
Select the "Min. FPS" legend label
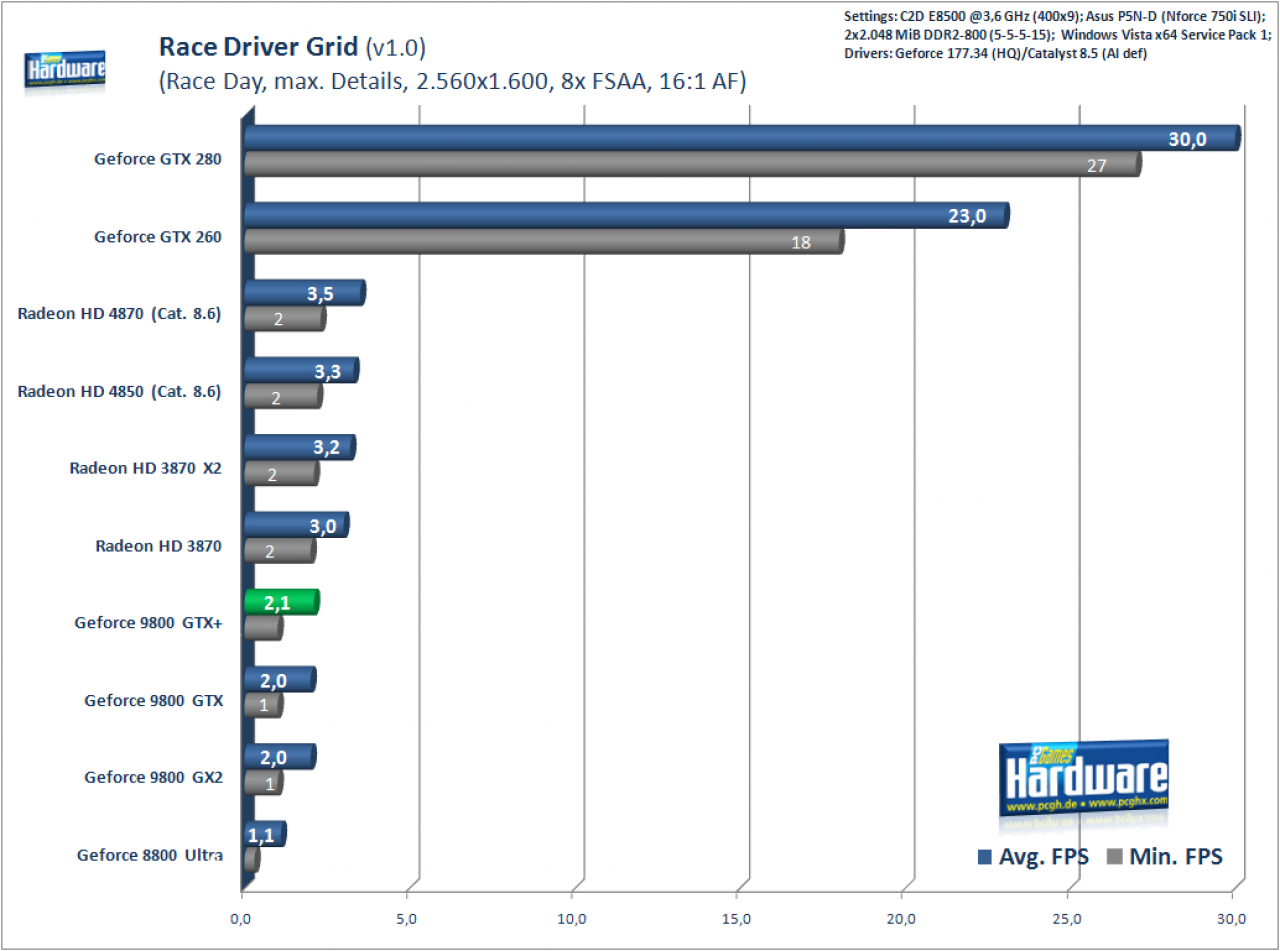(1175, 857)
